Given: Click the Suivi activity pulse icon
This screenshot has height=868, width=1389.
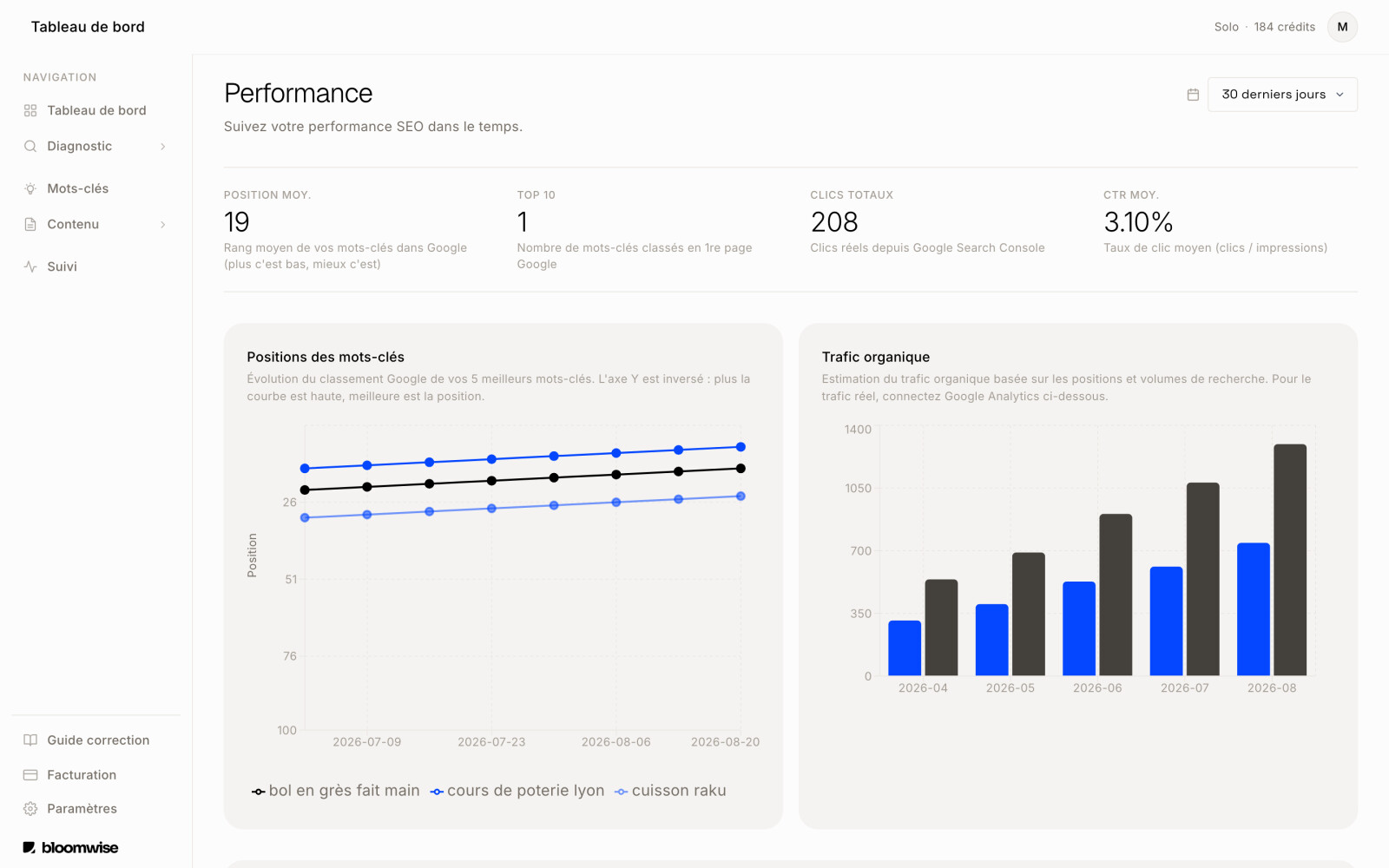Looking at the screenshot, I should 30,266.
